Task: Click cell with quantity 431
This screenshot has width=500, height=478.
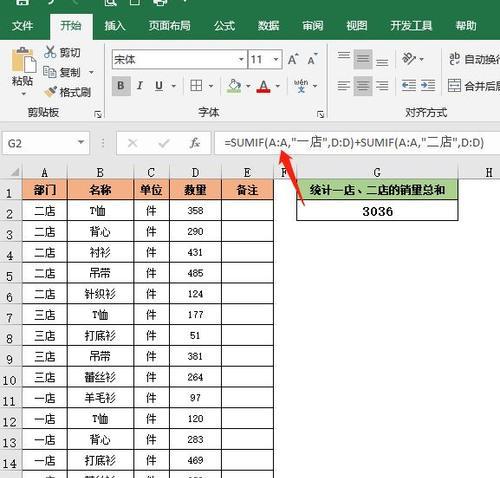Action: [x=195, y=252]
